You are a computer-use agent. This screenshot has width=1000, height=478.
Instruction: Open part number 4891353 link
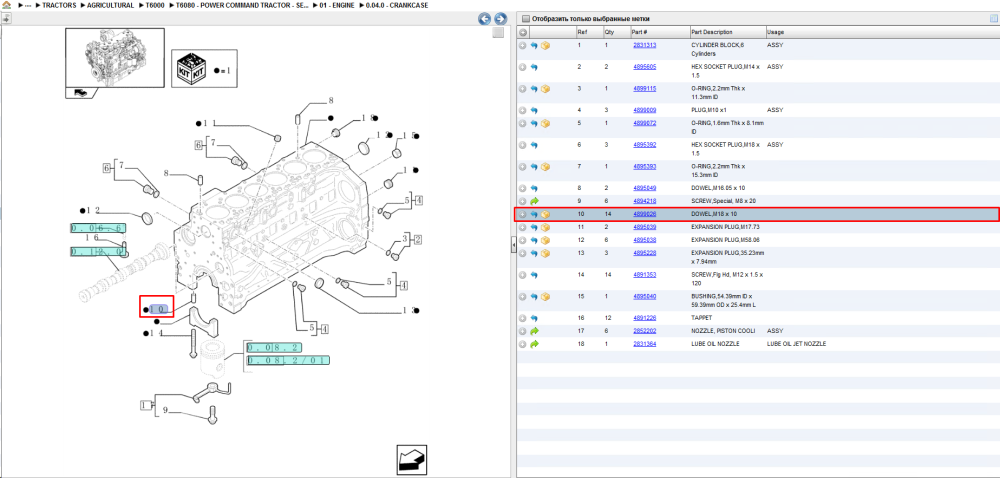pos(644,274)
